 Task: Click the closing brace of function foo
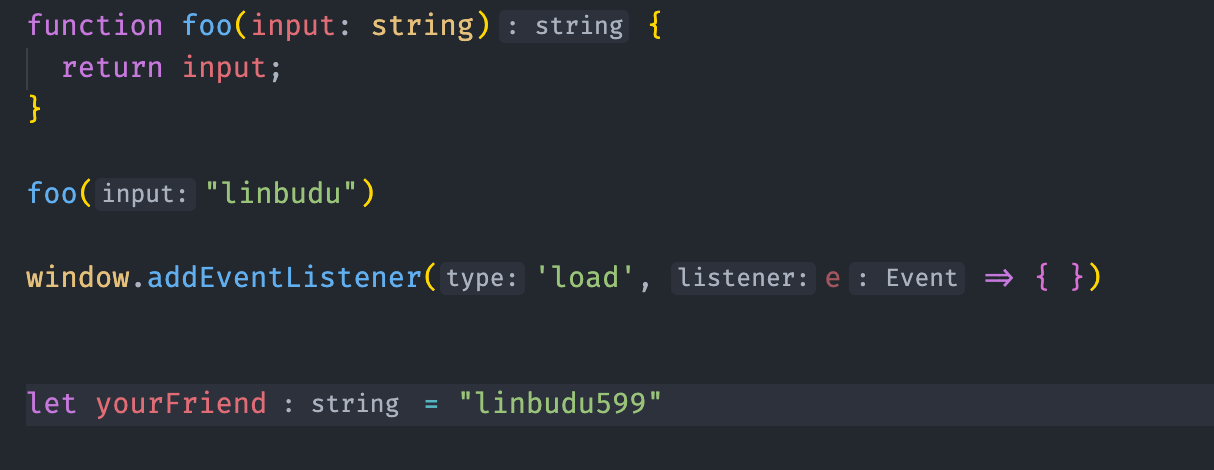(35, 107)
